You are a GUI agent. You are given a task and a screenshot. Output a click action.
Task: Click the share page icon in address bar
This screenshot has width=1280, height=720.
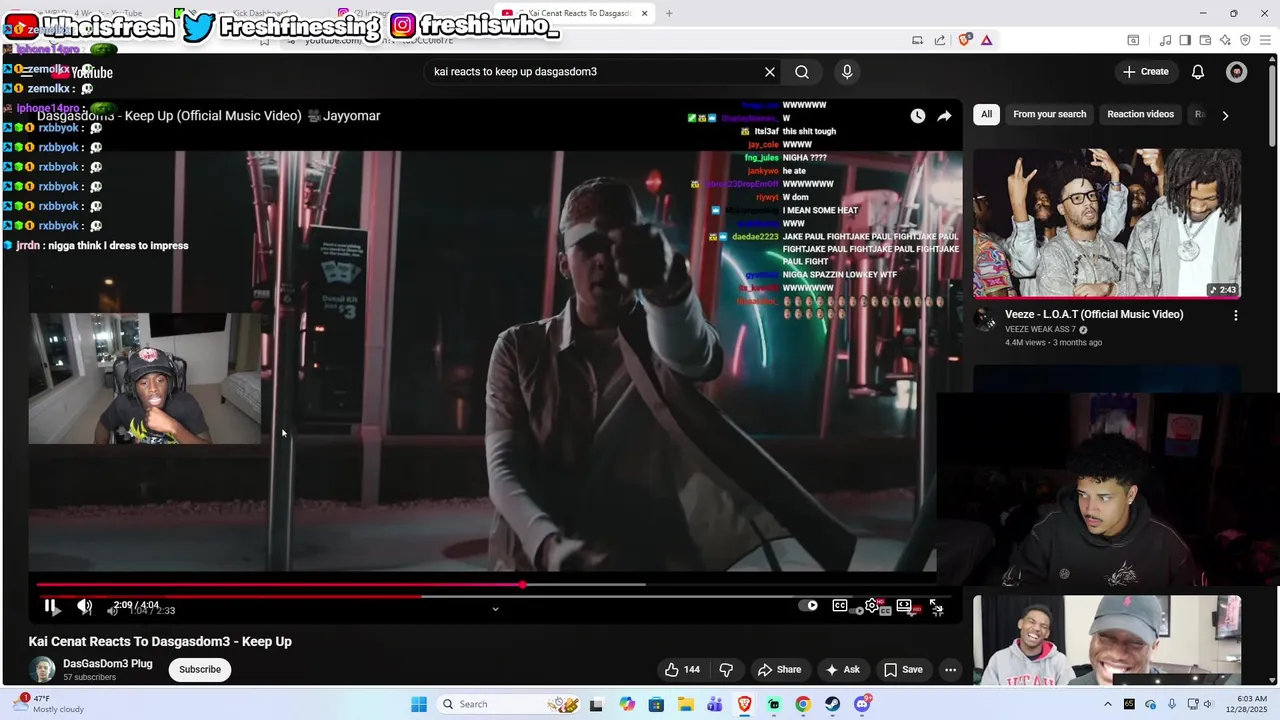click(x=940, y=40)
